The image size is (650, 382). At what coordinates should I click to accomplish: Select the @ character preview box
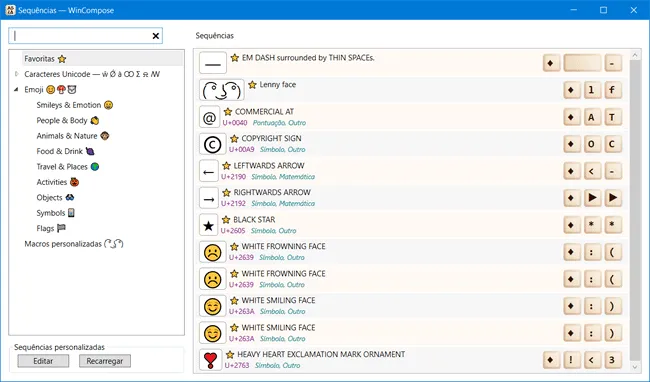209,118
